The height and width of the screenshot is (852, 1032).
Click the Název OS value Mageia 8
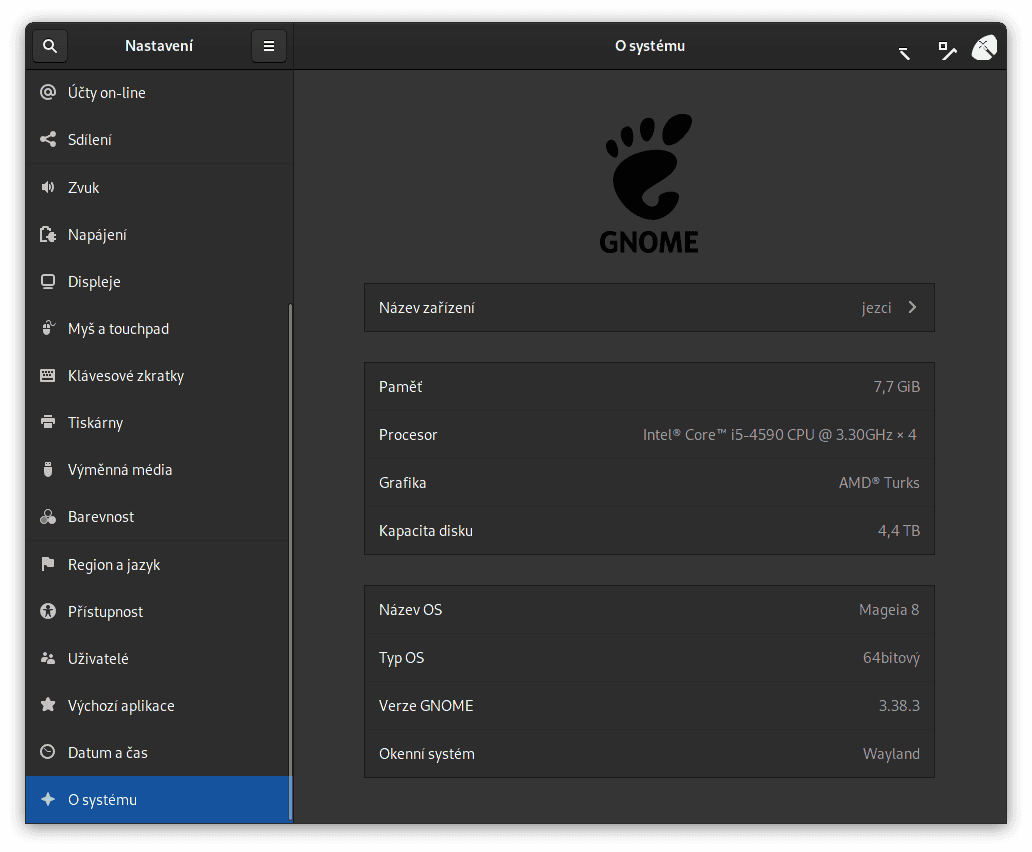pos(889,610)
